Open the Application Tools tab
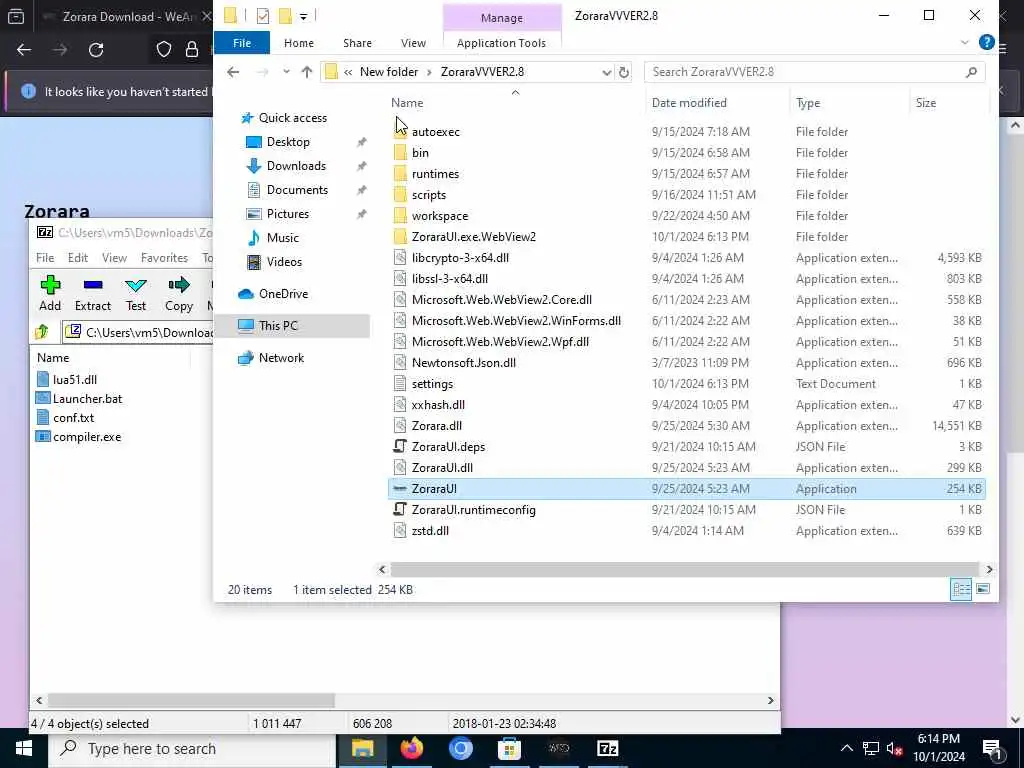1024x768 pixels. [x=502, y=42]
